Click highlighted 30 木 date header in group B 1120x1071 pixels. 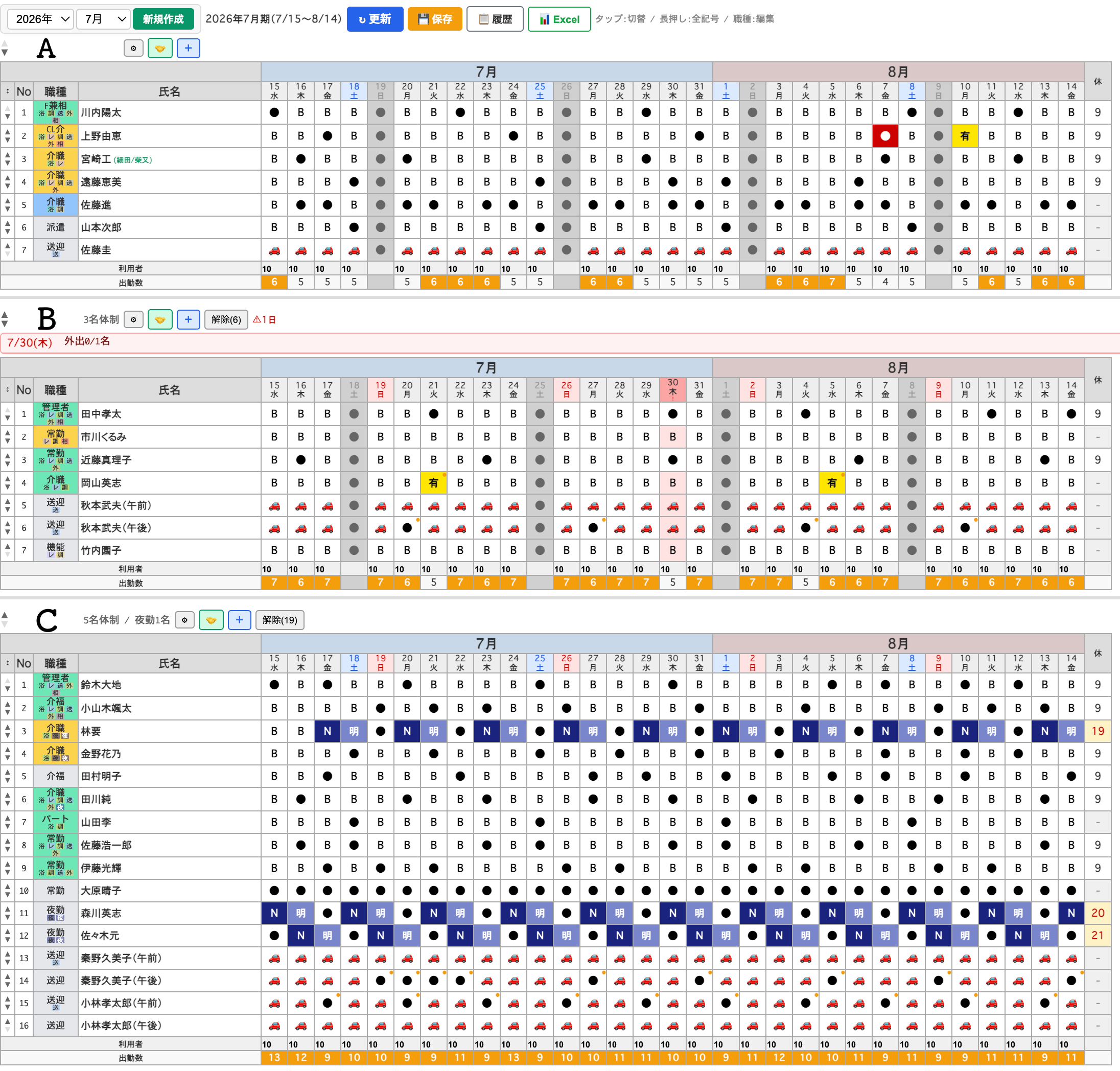point(672,389)
